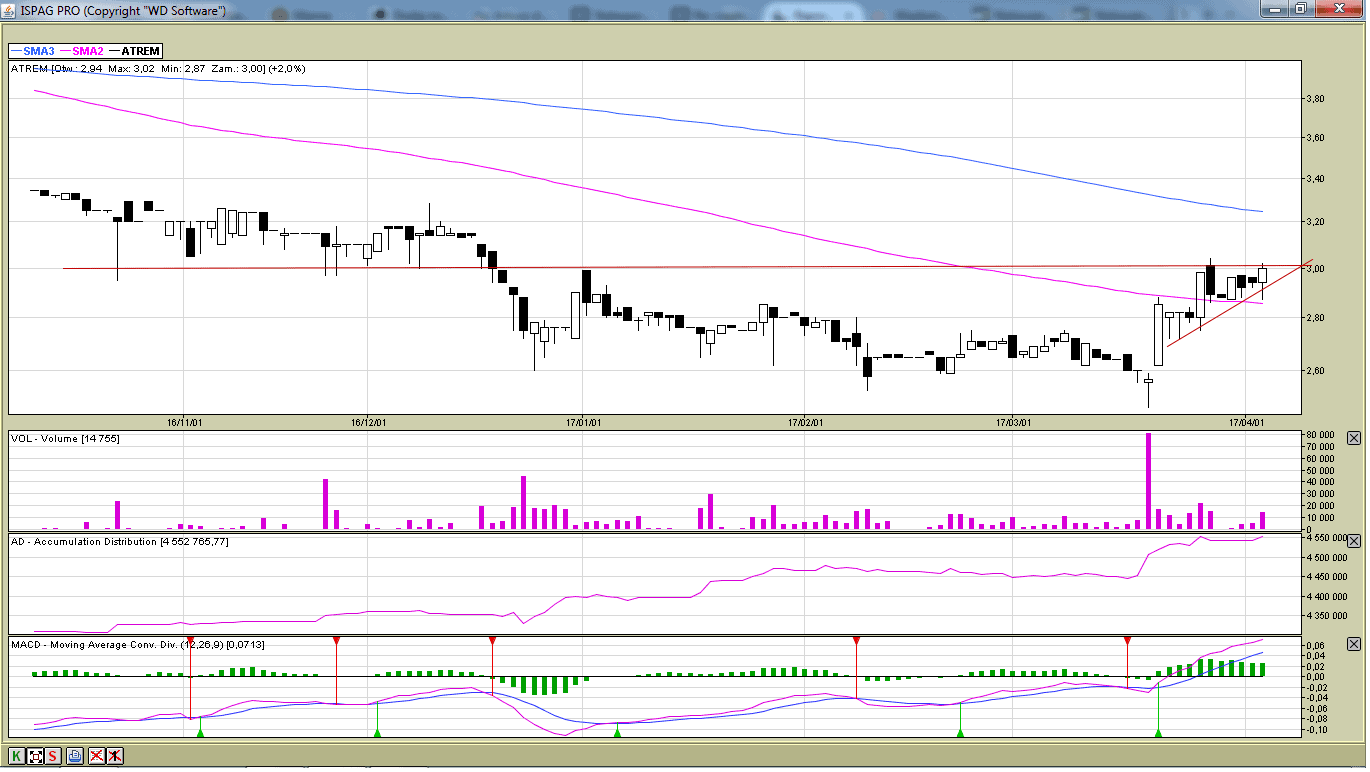Click the green K toolbar button

click(x=17, y=756)
